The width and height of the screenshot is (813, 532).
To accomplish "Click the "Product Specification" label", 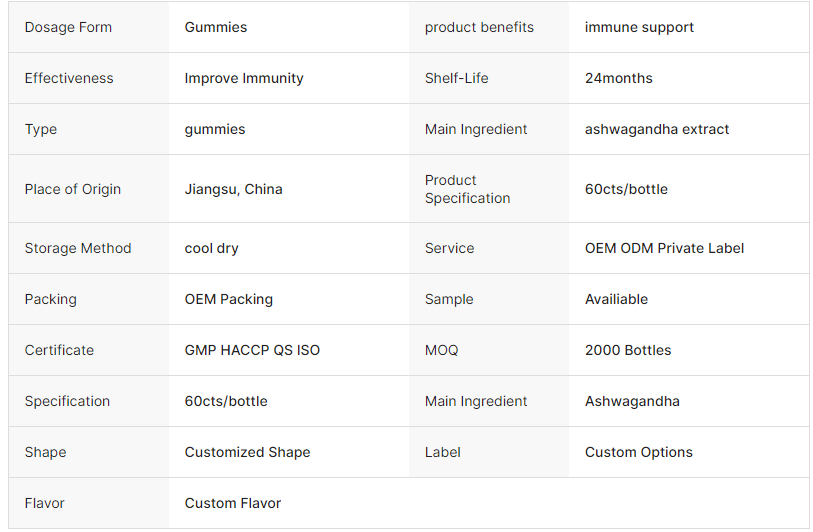I will point(467,189).
